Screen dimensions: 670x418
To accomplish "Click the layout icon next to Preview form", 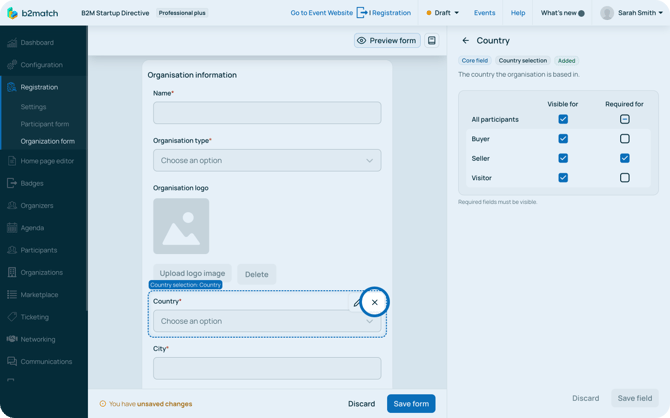I will click(x=432, y=41).
